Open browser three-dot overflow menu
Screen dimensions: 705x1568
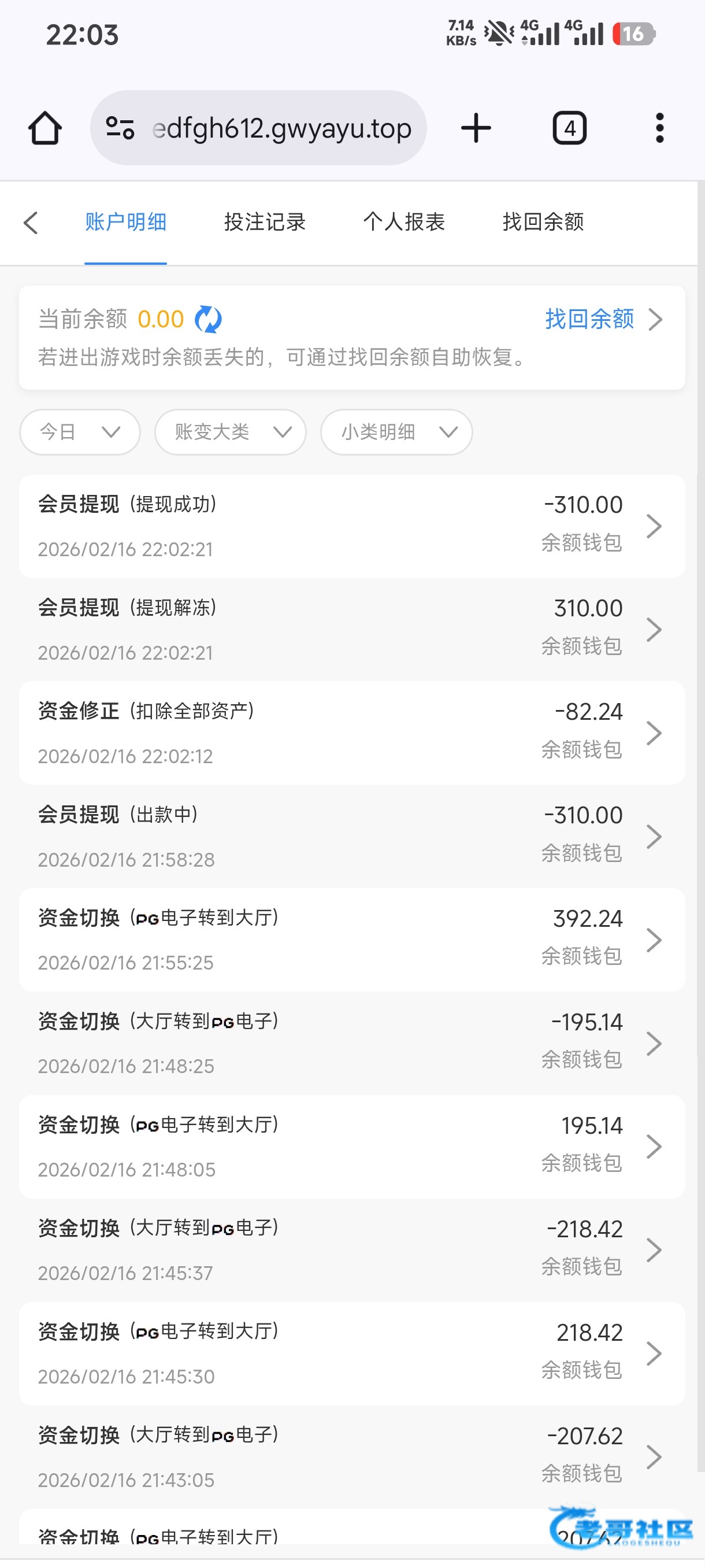point(659,128)
